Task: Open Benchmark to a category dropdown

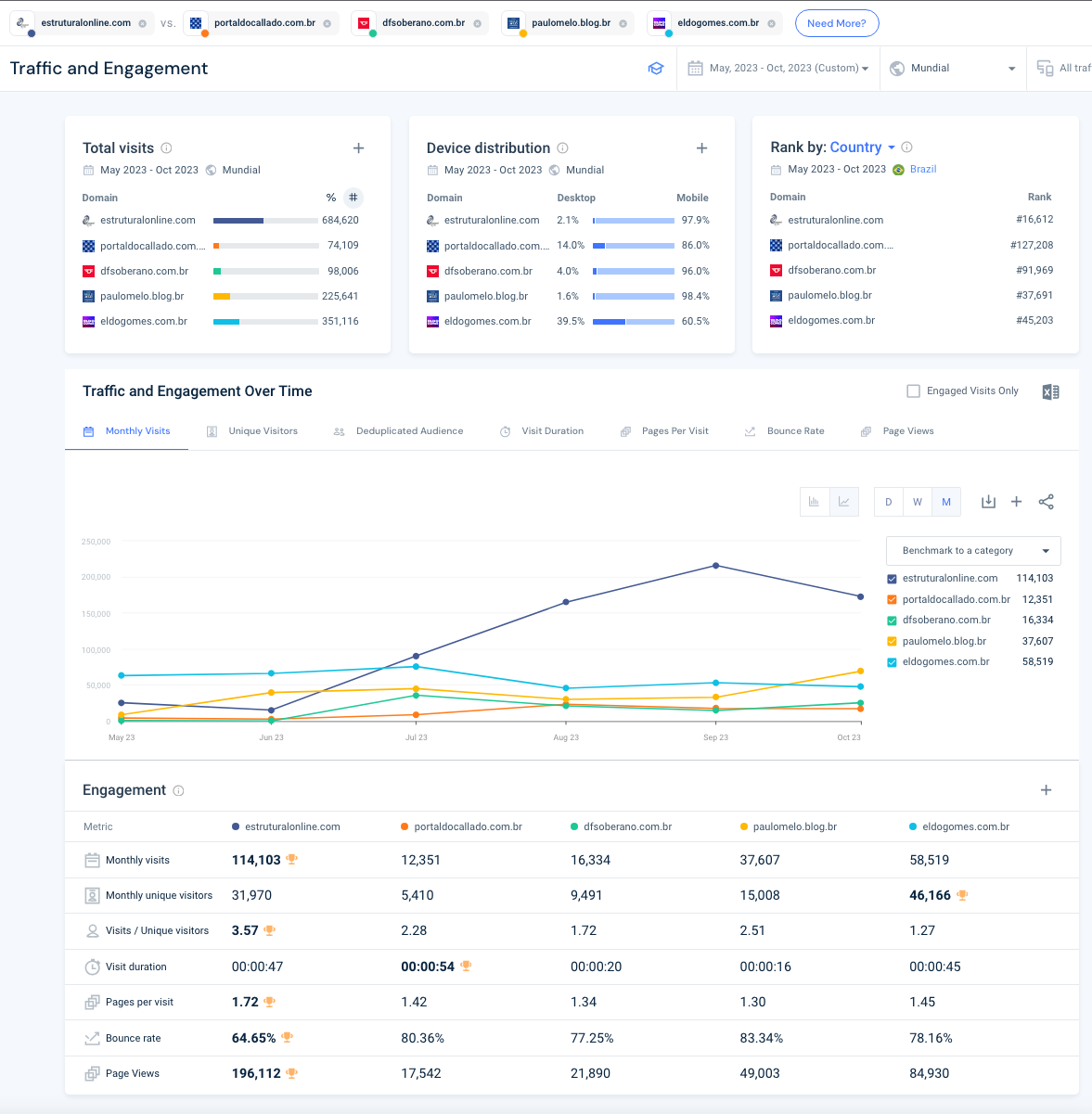Action: point(973,551)
